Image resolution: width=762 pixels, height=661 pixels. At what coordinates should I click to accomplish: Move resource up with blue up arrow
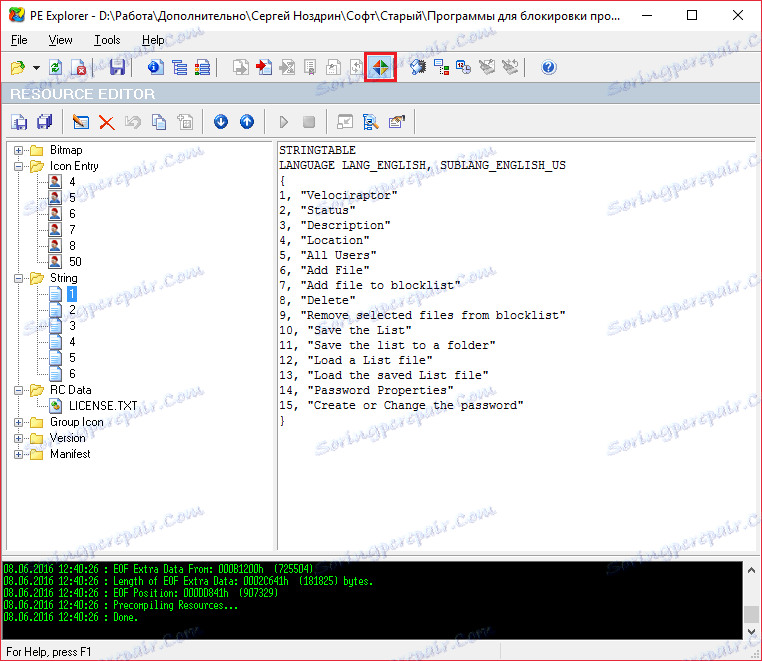(247, 122)
